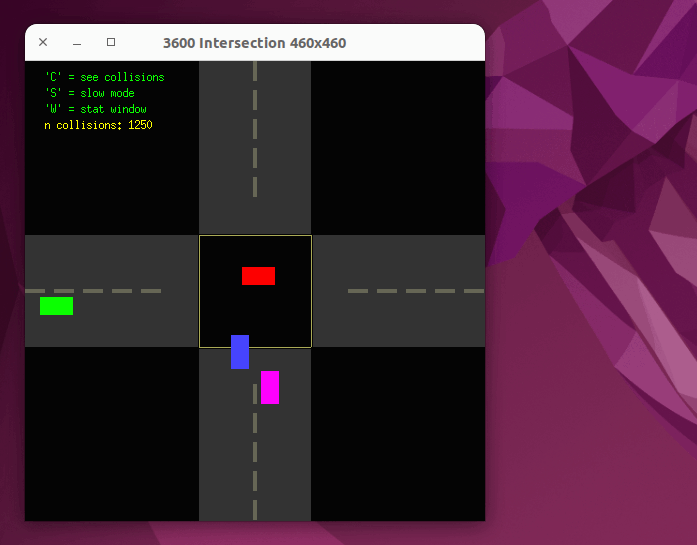Click the "'C' = see collisions" text

[105, 77]
